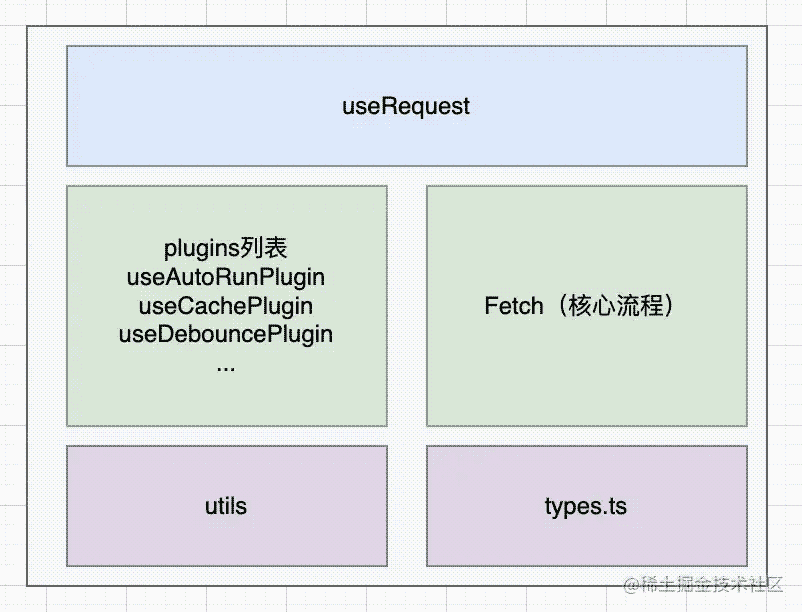Viewport: 802px width, 612px height.
Task: Click the white gap between utils and types.ts boxes
Action: click(406, 506)
